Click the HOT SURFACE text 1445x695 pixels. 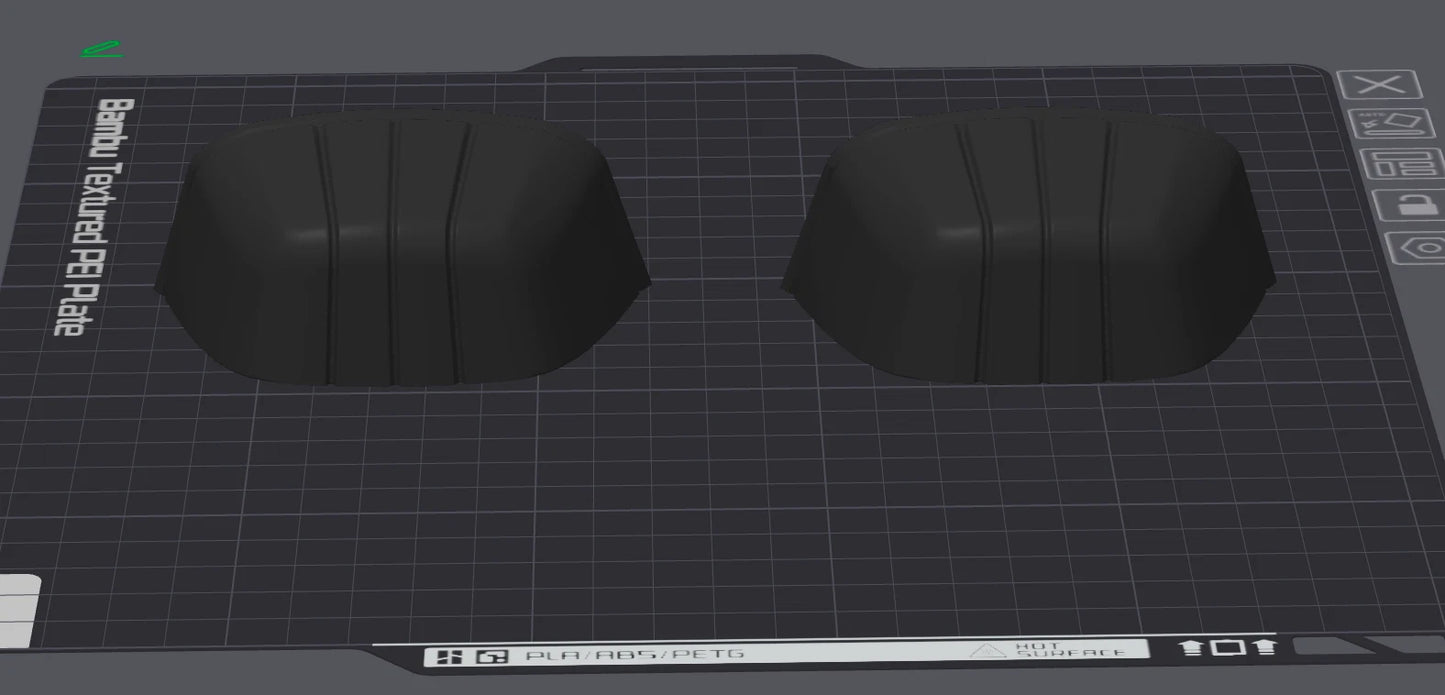pyautogui.click(x=1071, y=650)
